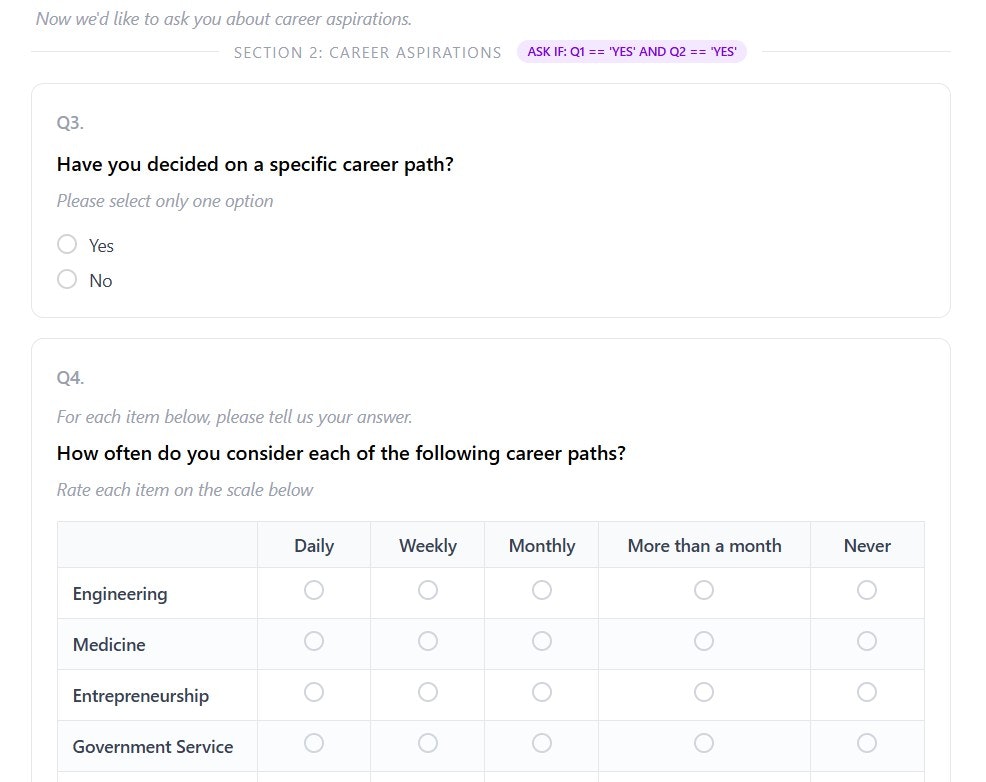Click the purple ASK IF condition badge
Viewport: 986px width, 782px height.
pyautogui.click(x=630, y=51)
